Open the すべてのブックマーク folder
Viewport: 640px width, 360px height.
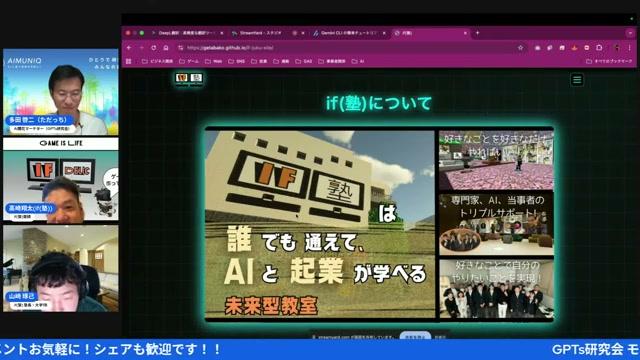point(609,61)
